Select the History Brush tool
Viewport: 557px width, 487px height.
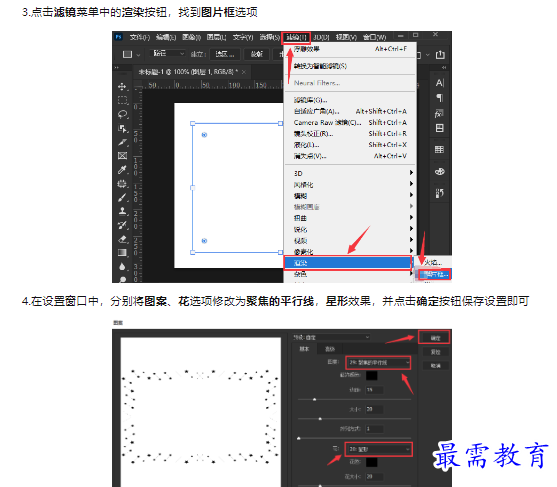pyautogui.click(x=123, y=225)
